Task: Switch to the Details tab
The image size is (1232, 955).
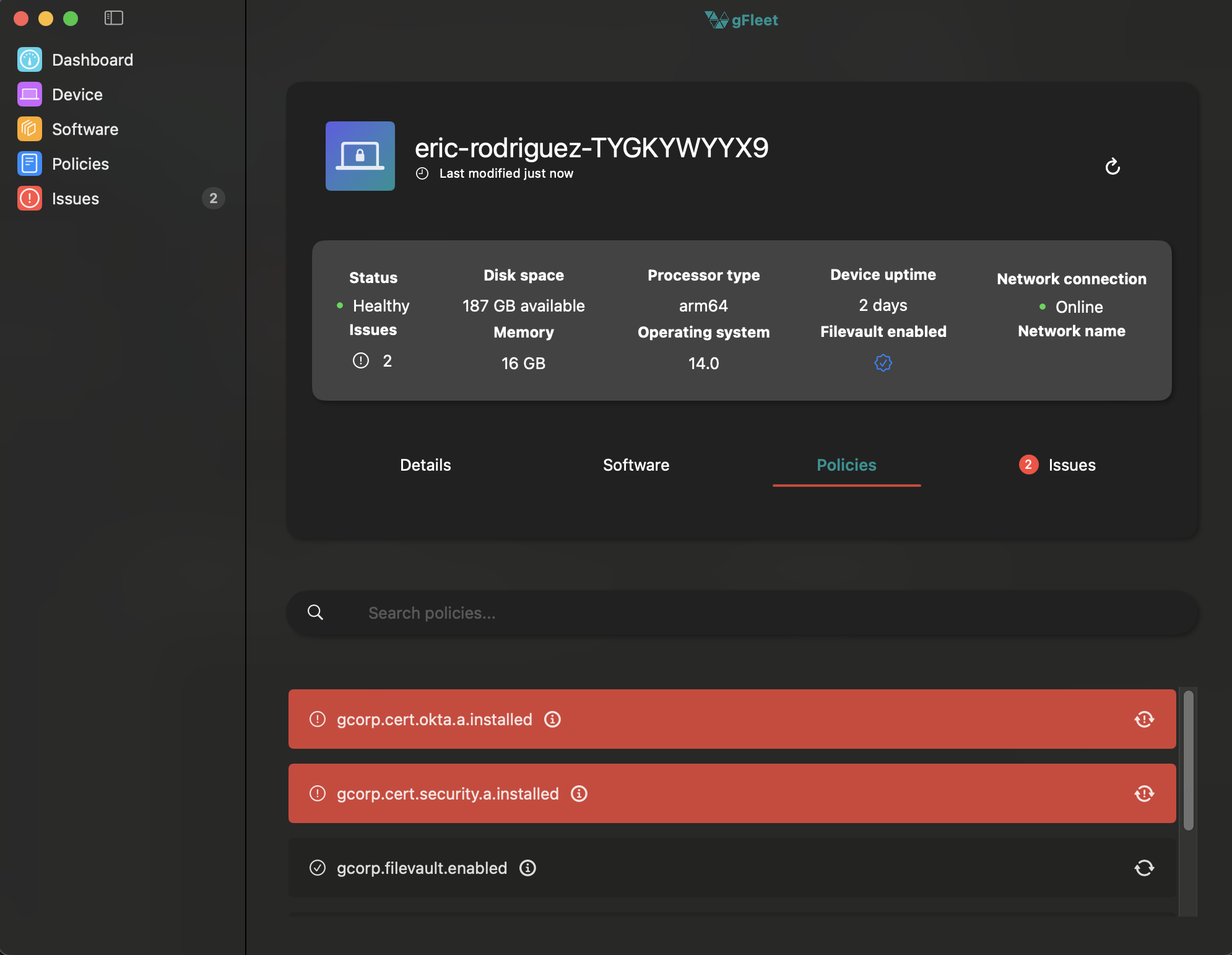Action: (425, 465)
